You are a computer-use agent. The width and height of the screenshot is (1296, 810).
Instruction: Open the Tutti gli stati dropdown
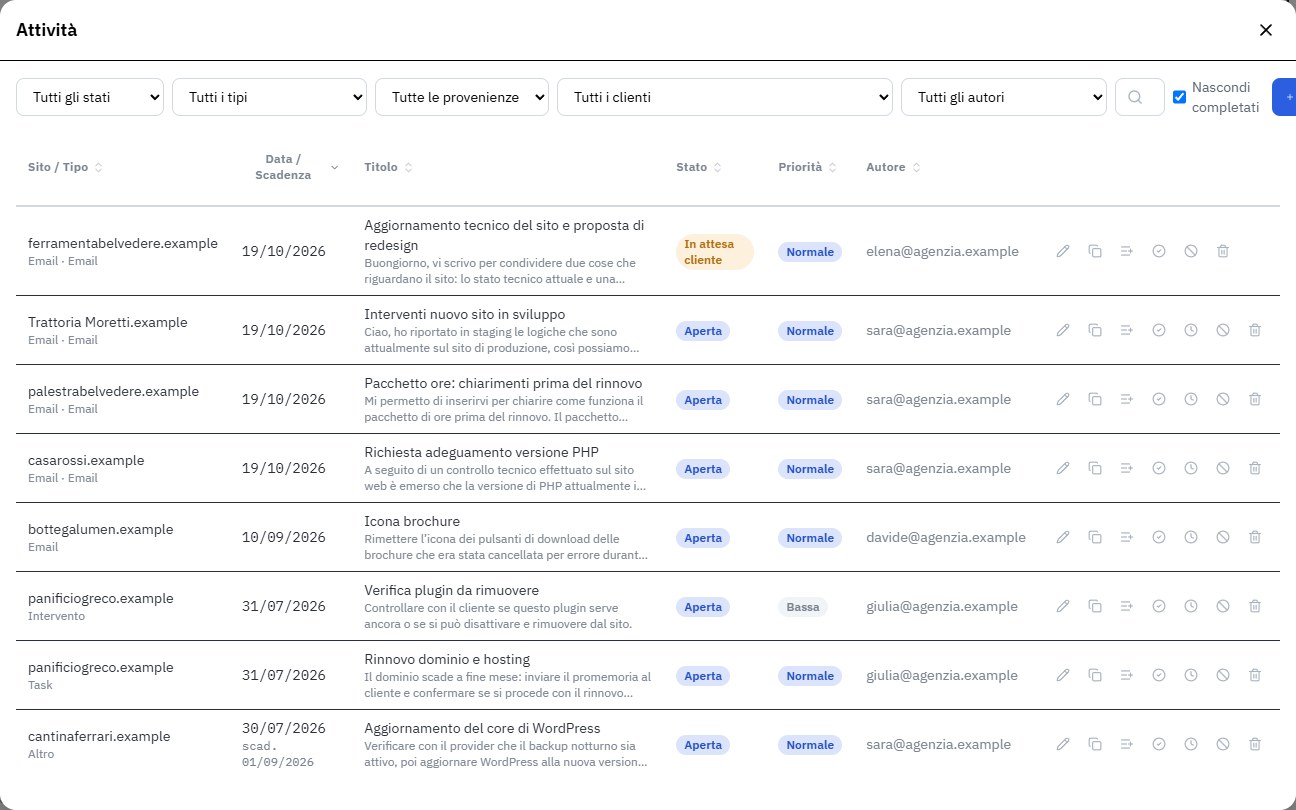point(90,97)
